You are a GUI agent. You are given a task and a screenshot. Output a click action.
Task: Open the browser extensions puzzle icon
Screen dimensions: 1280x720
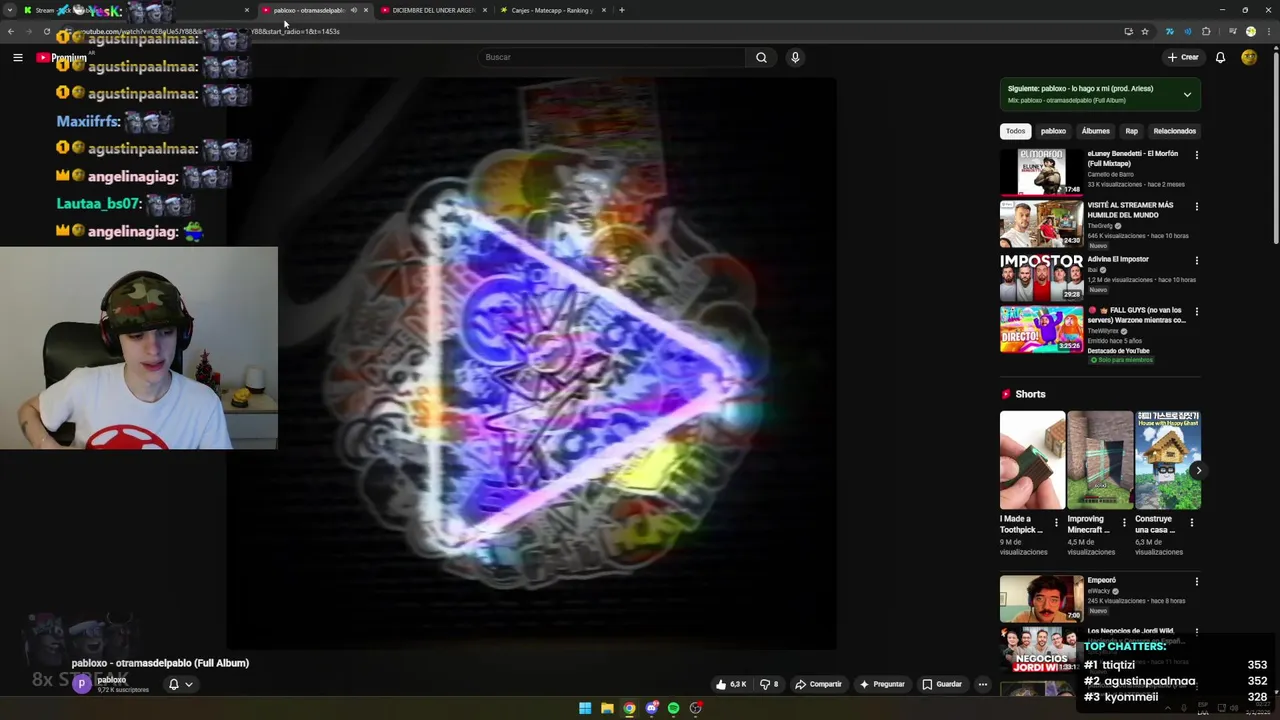click(x=1206, y=31)
